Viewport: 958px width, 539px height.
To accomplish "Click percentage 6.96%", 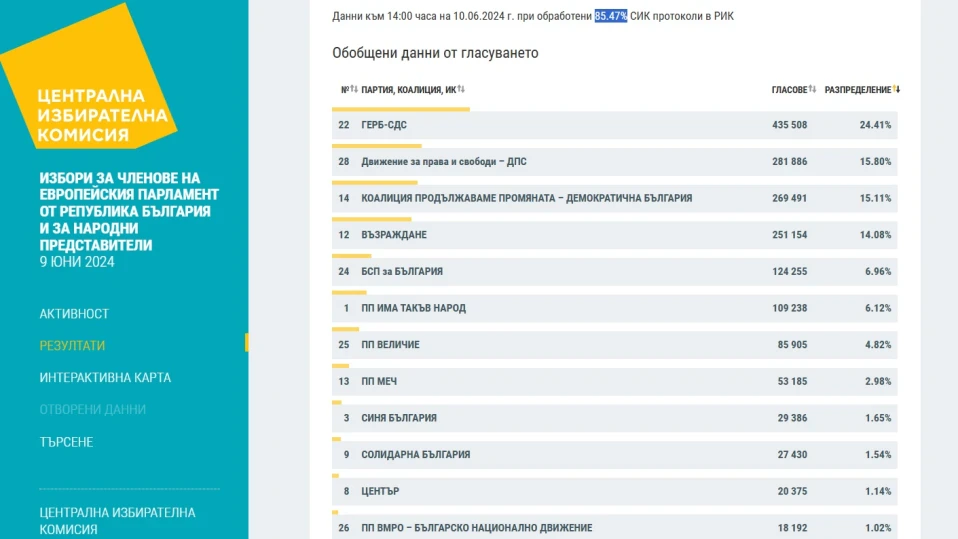I will [x=878, y=271].
